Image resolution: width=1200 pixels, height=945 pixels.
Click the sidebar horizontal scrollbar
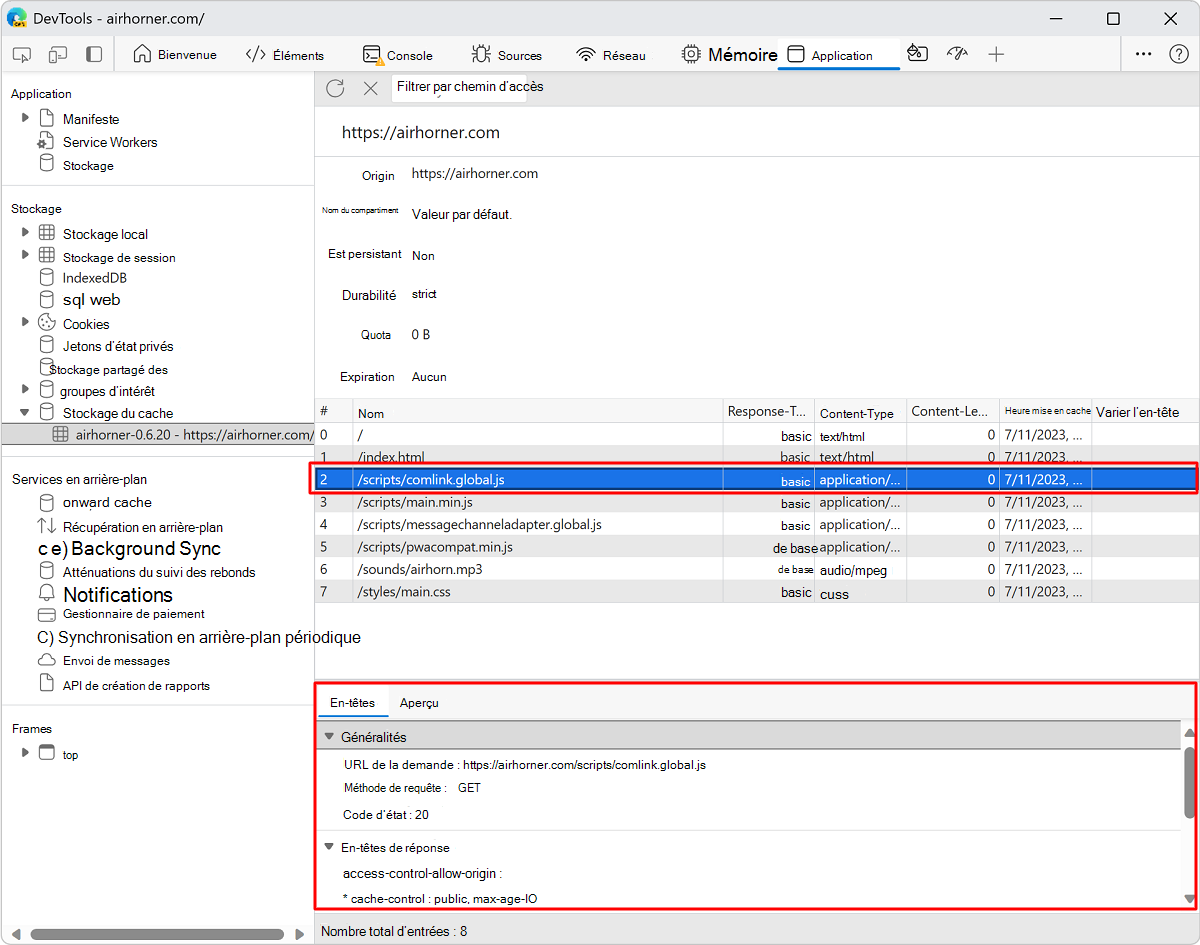[156, 934]
